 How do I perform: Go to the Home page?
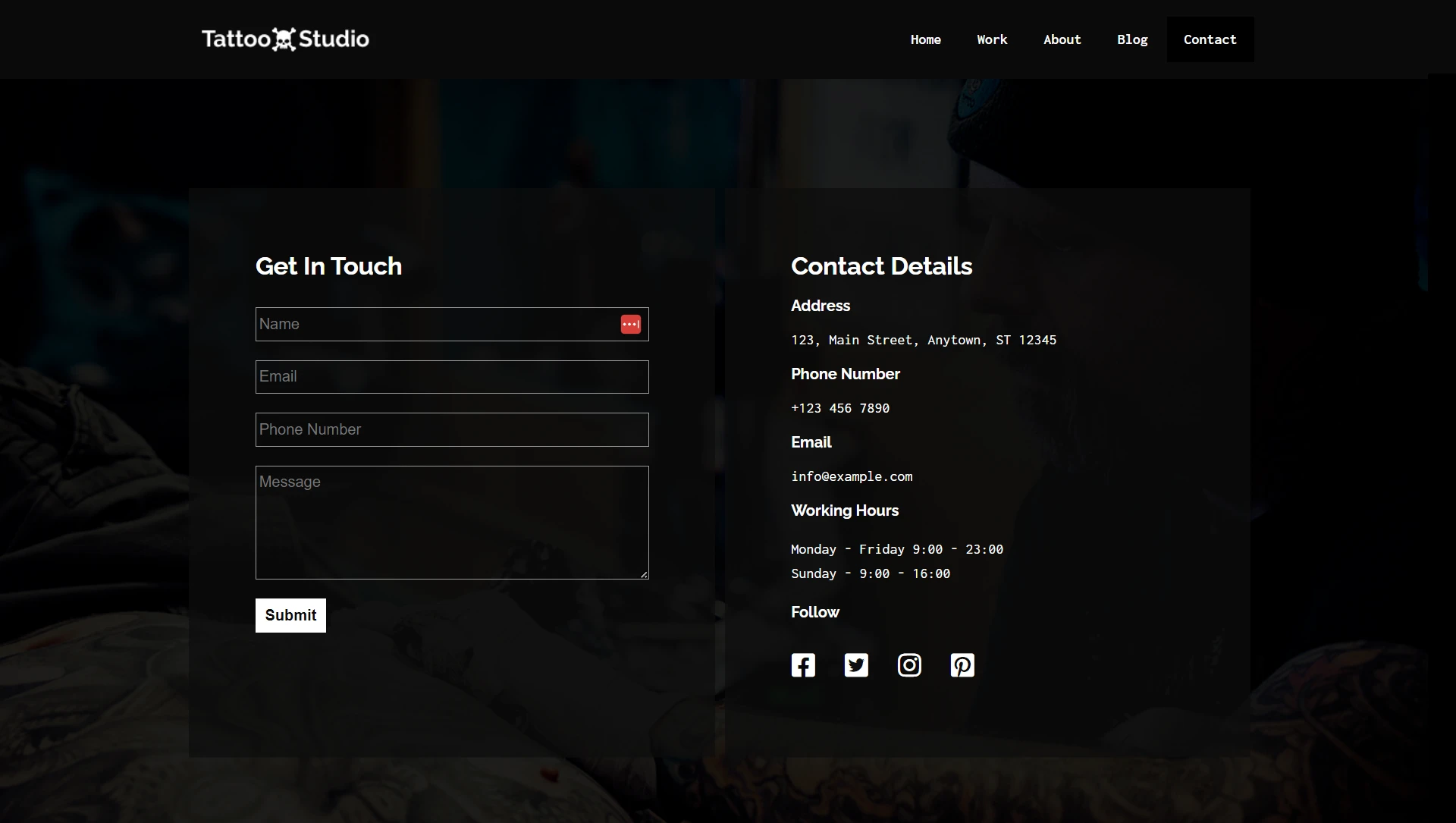[925, 39]
